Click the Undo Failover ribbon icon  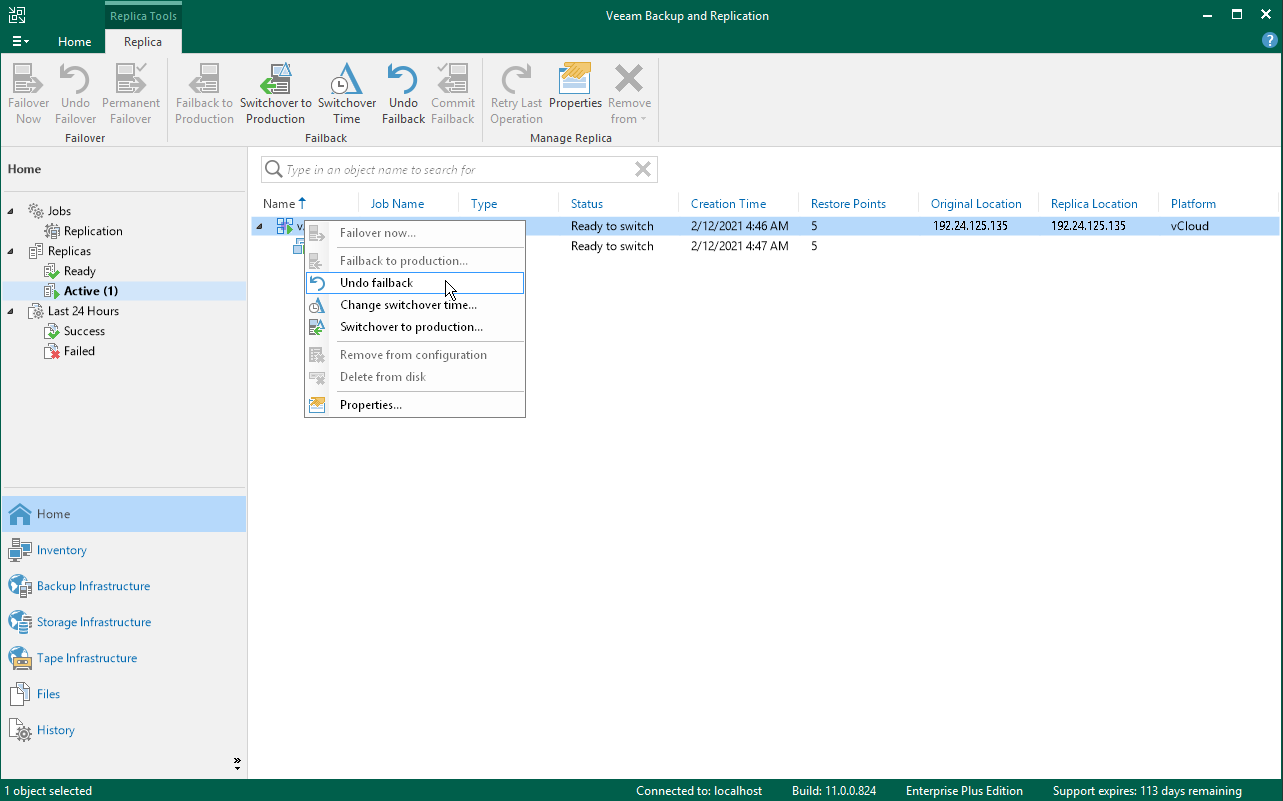(x=76, y=95)
